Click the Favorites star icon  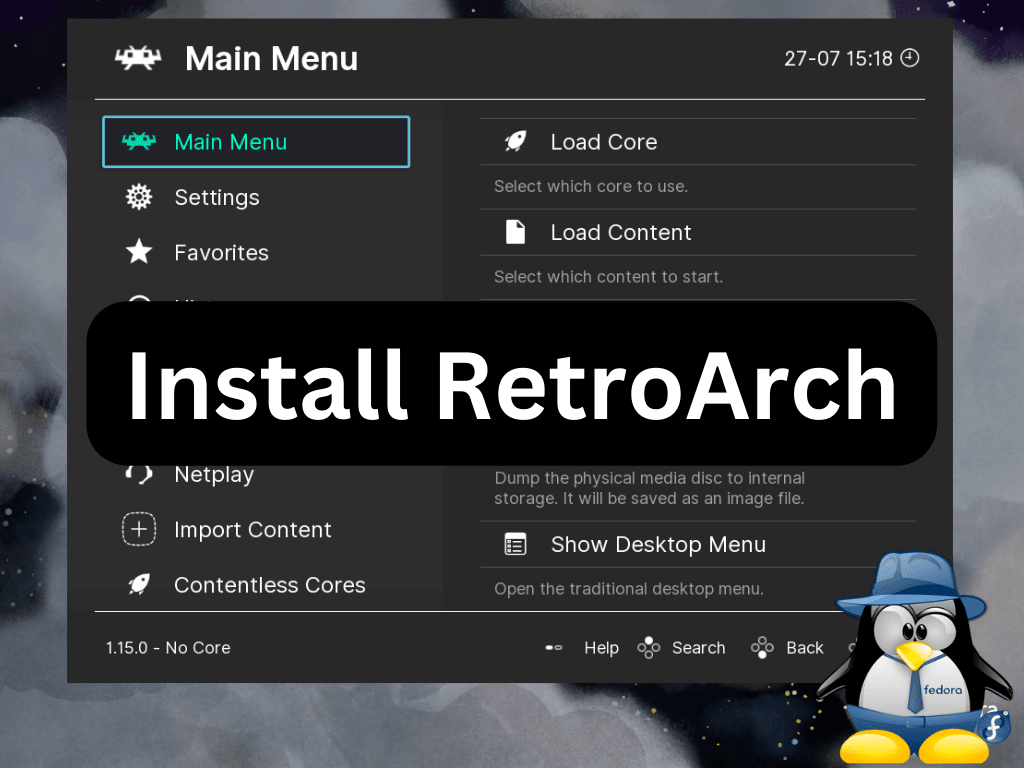139,251
